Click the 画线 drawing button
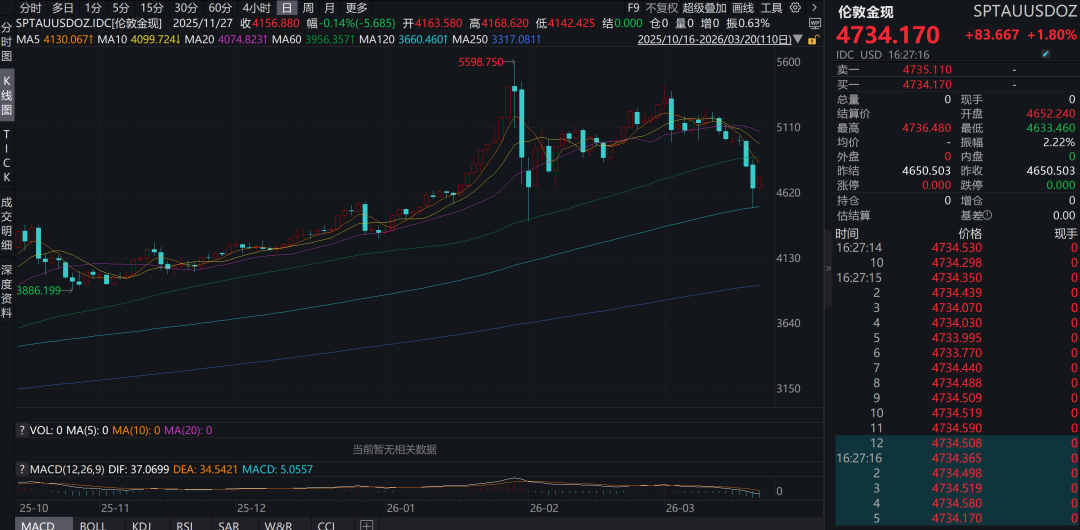Image resolution: width=1080 pixels, height=530 pixels. (743, 7)
